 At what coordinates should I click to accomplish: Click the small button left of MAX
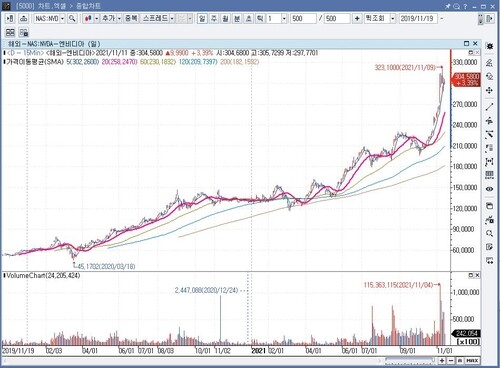click(x=460, y=360)
